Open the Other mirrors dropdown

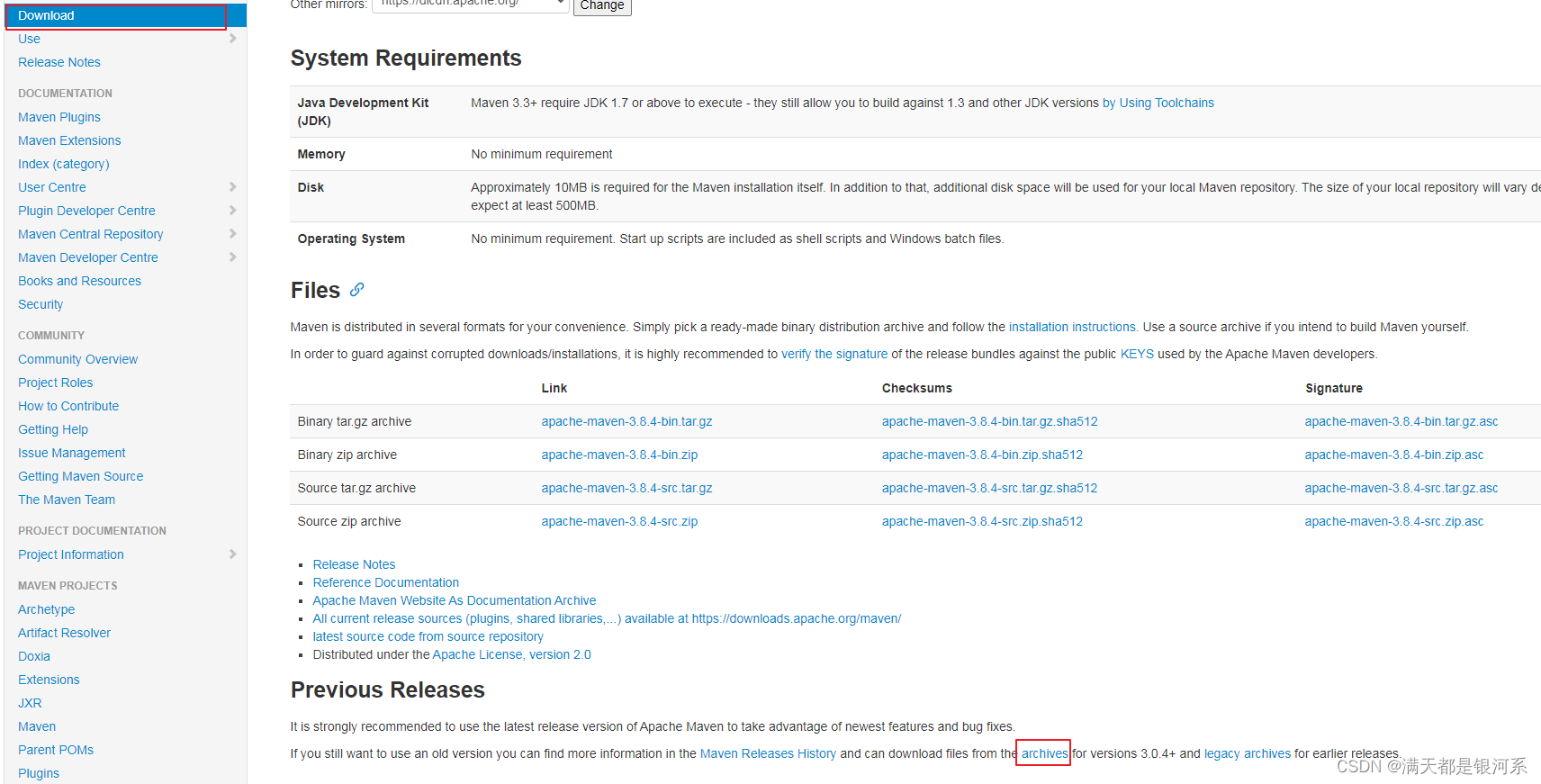(x=471, y=5)
